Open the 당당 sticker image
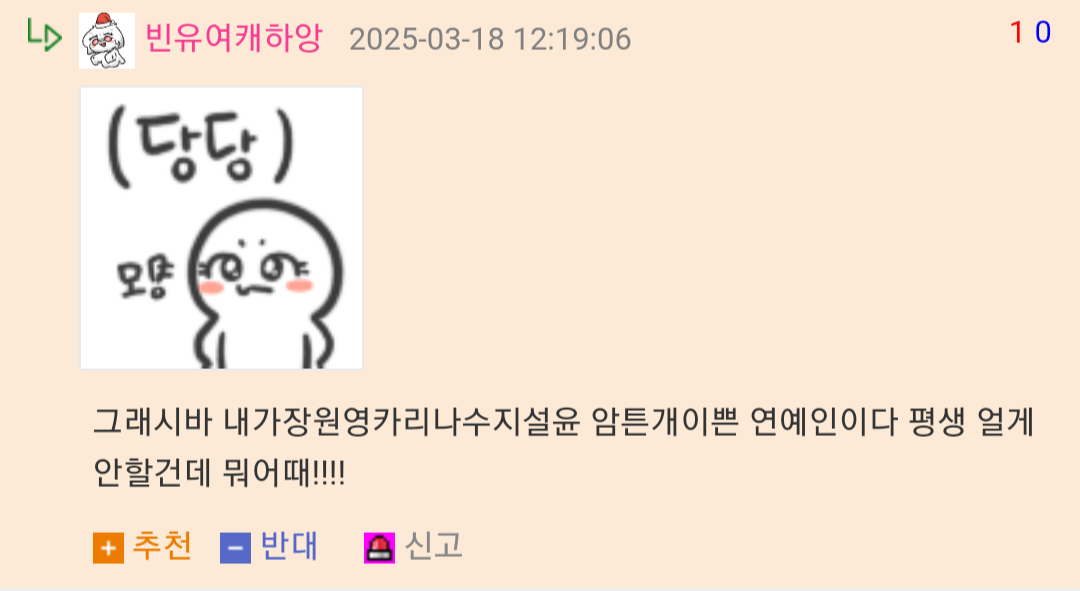The height and width of the screenshot is (591, 1080). [221, 228]
